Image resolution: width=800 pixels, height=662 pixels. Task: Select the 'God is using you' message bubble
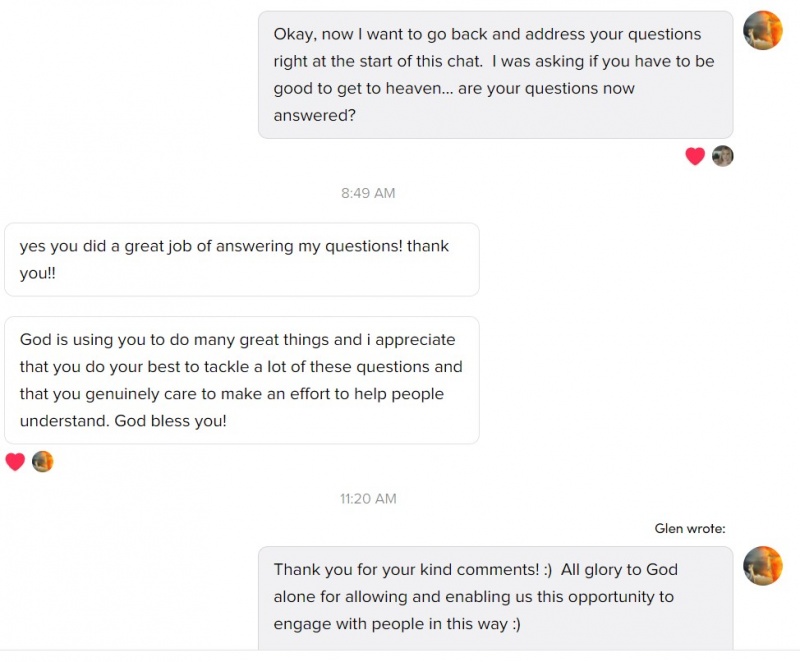click(241, 380)
